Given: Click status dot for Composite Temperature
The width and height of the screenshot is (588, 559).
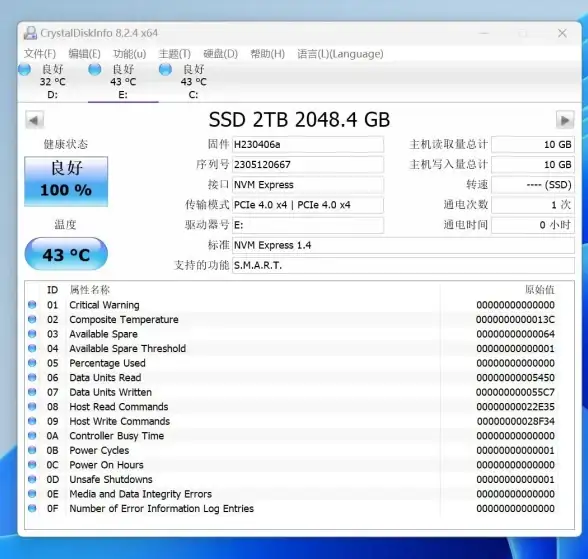Looking at the screenshot, I should point(32,319).
